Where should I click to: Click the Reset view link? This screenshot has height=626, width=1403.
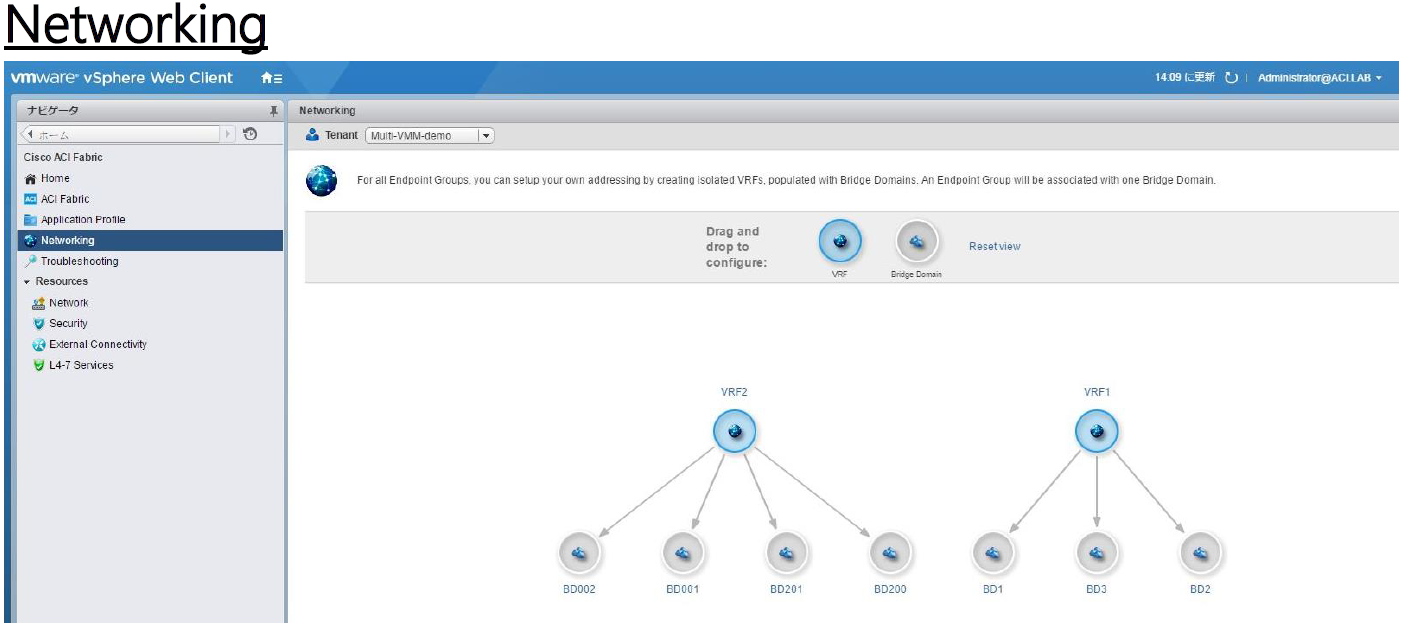point(995,245)
